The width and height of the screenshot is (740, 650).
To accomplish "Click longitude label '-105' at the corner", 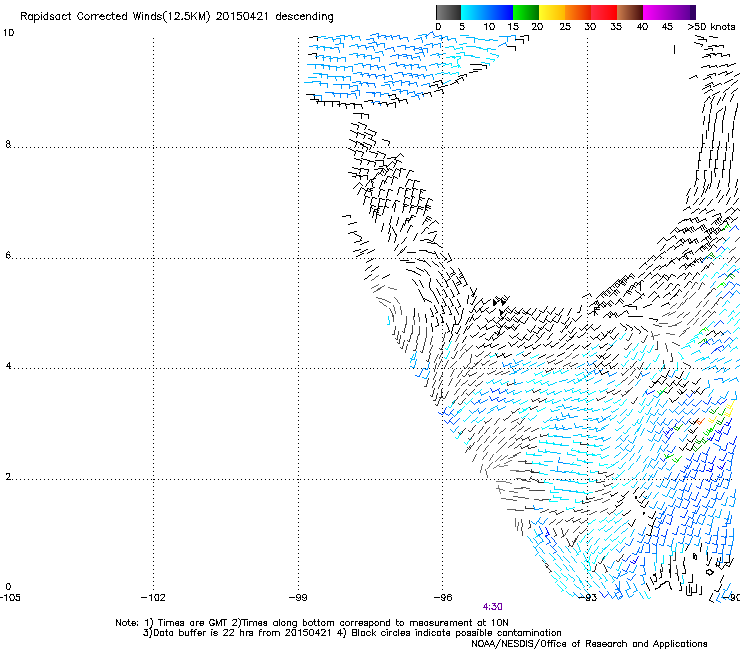I will [x=10, y=598].
